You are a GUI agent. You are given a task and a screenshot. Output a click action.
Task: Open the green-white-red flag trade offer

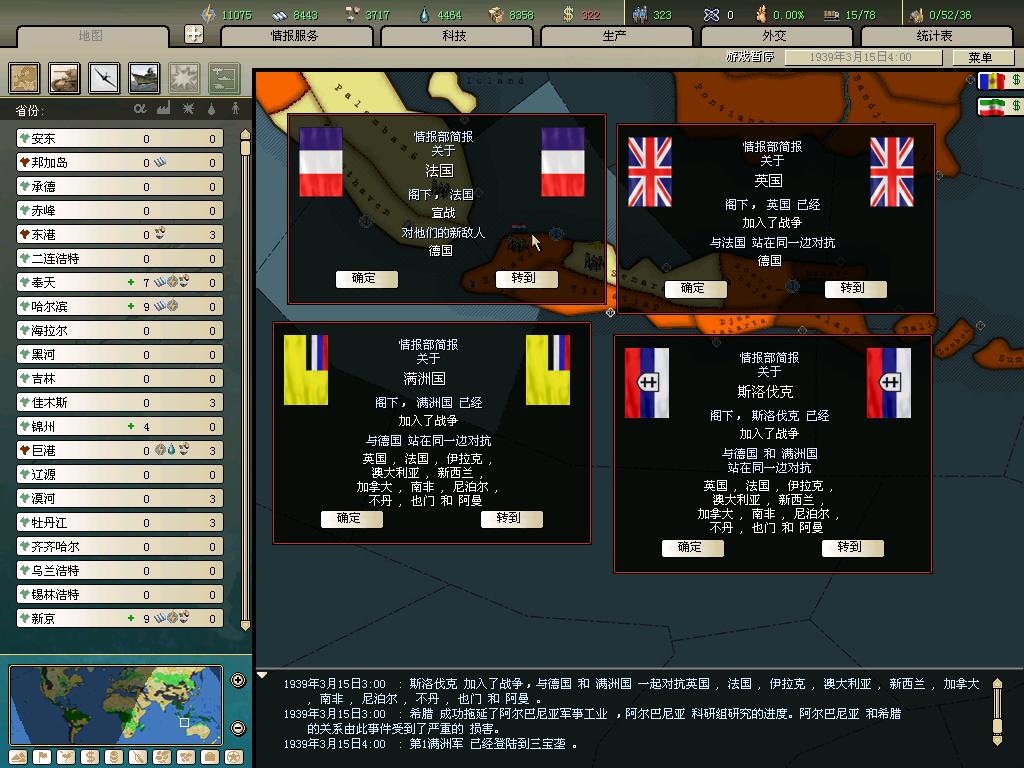click(999, 106)
